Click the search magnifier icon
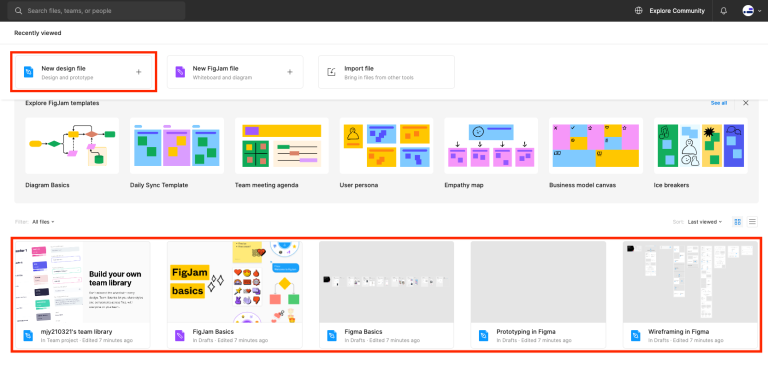This screenshot has width=768, height=373. 19,11
